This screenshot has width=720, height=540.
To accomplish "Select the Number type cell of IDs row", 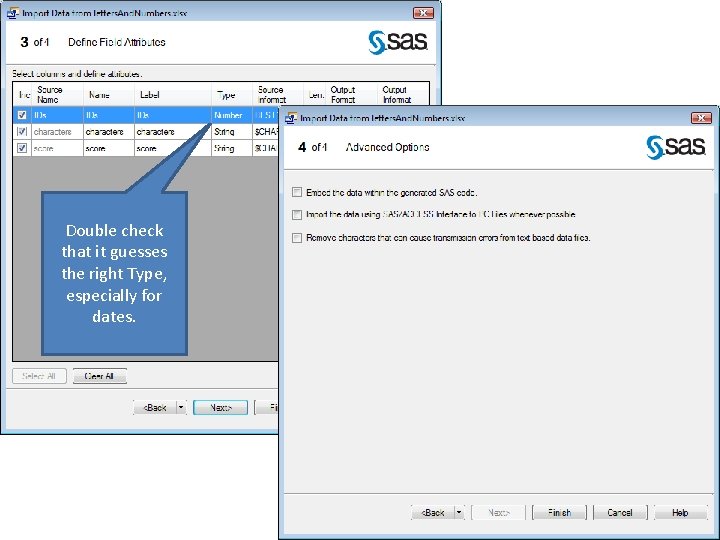I will coord(232,115).
